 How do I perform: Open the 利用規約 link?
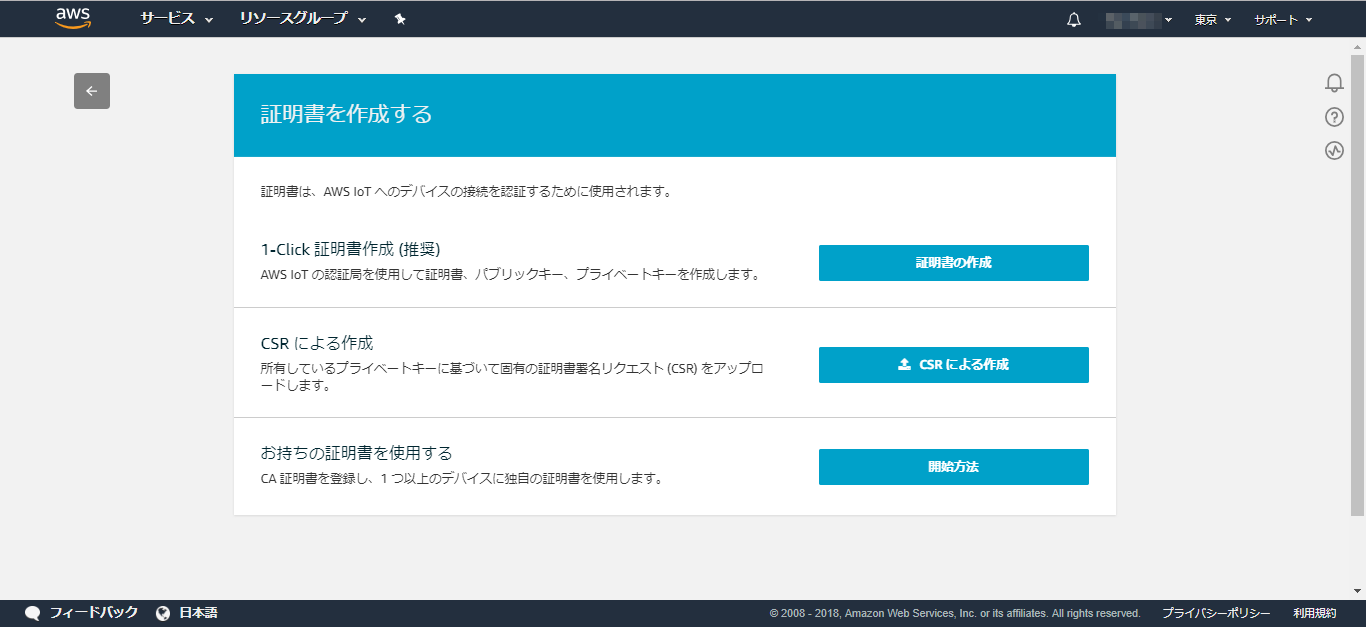tap(1314, 613)
